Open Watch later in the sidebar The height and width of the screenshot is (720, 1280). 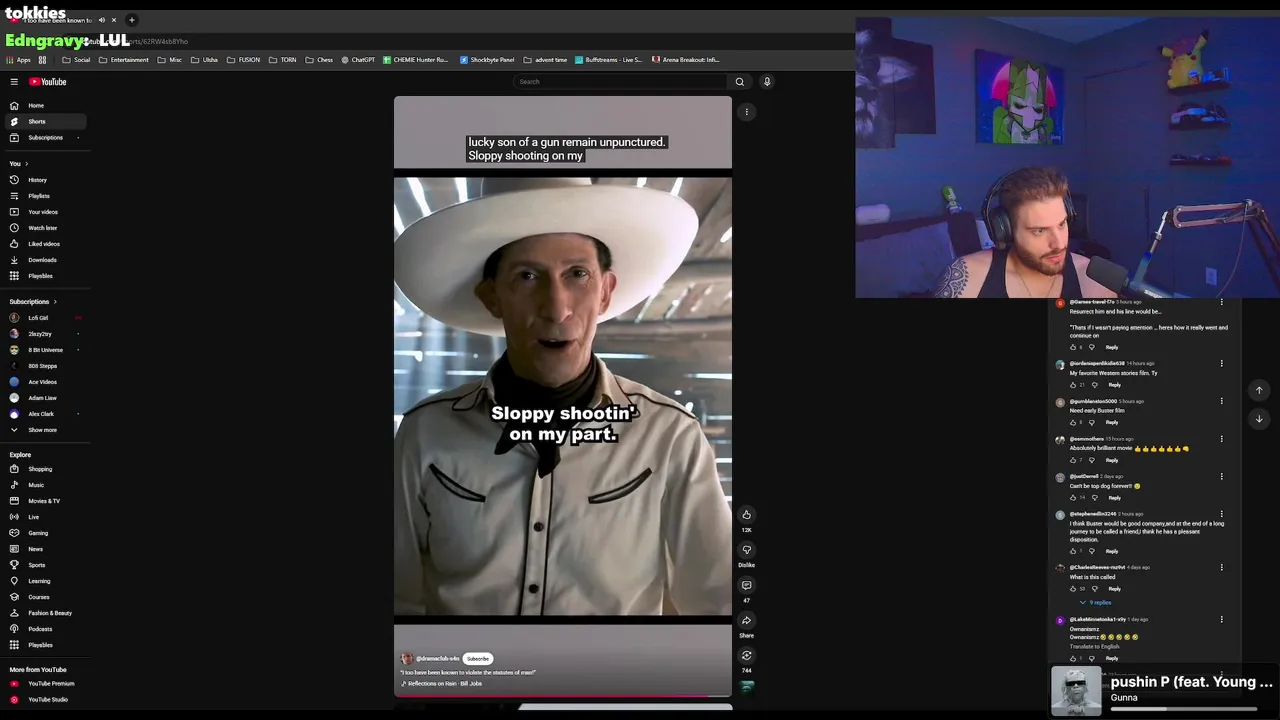pos(45,228)
